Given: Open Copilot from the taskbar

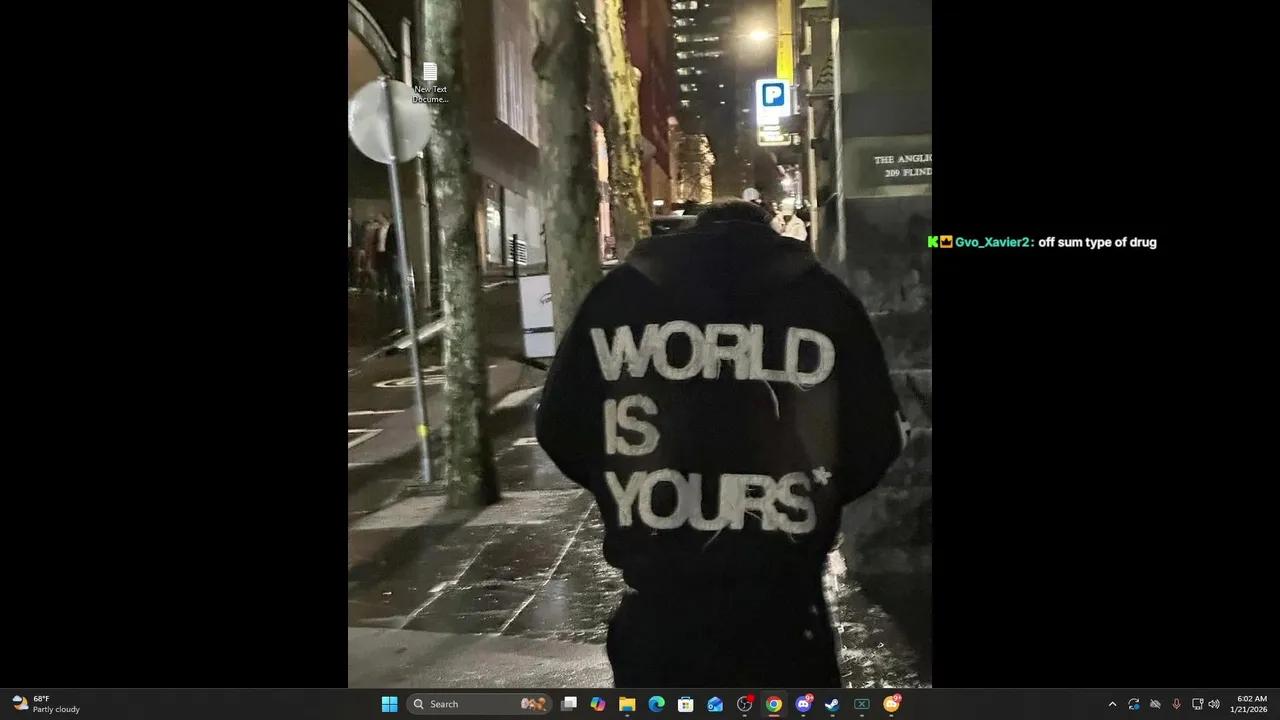Looking at the screenshot, I should pos(597,703).
